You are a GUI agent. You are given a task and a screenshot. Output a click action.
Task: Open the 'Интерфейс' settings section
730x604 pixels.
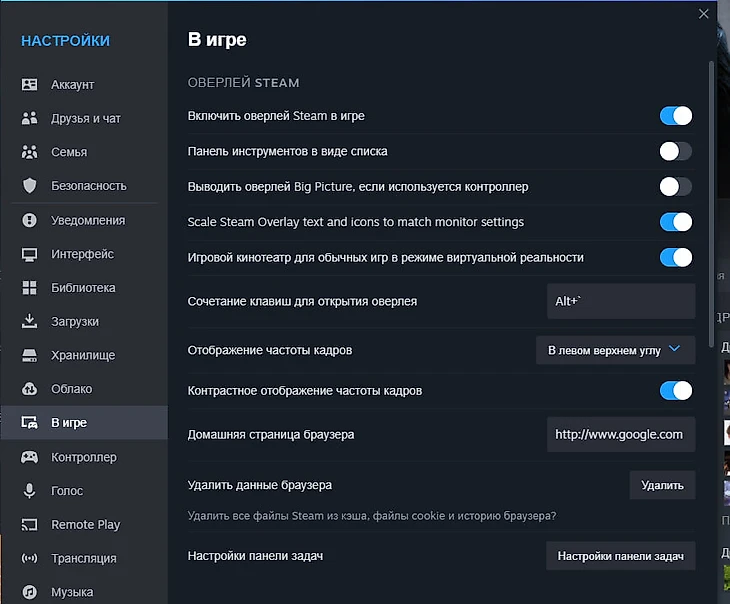tap(82, 254)
